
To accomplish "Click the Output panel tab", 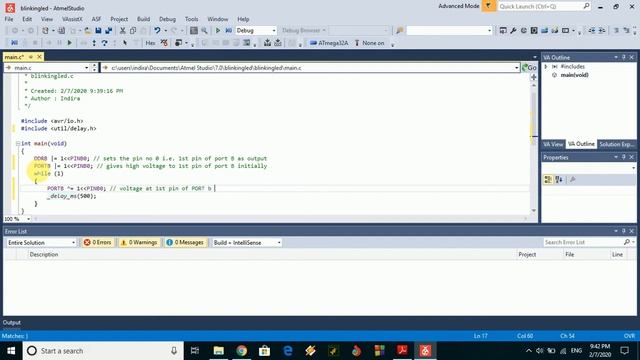I will coord(11,322).
